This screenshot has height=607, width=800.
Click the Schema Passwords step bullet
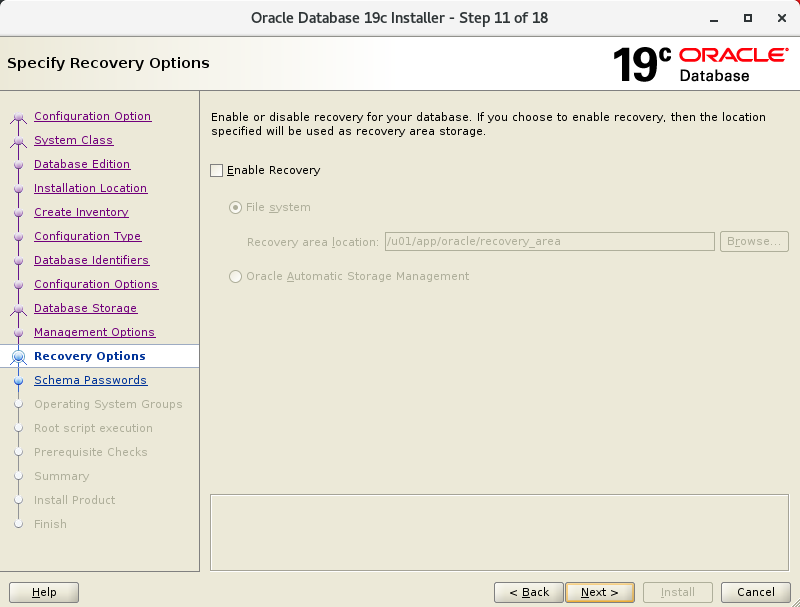point(18,381)
